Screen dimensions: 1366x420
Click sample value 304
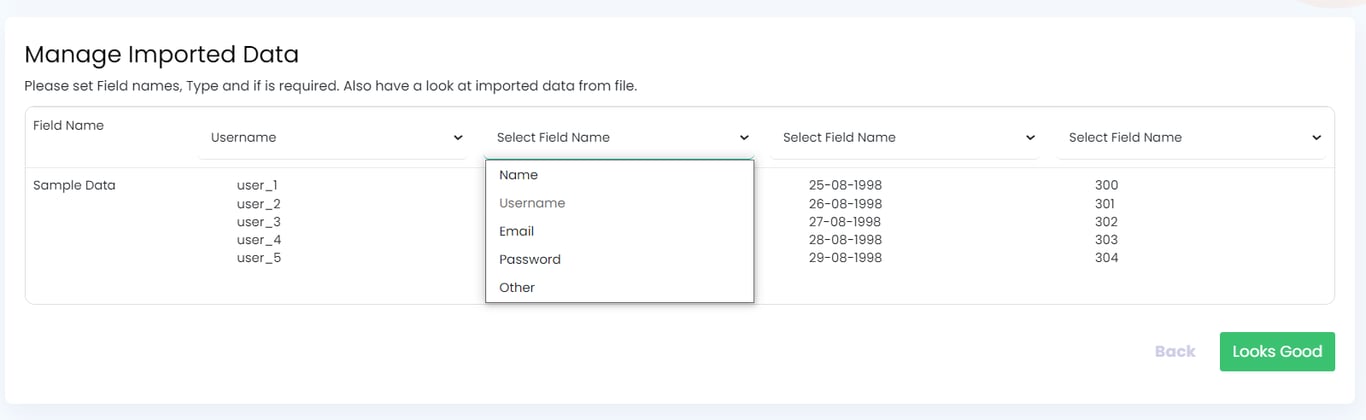coord(1106,258)
